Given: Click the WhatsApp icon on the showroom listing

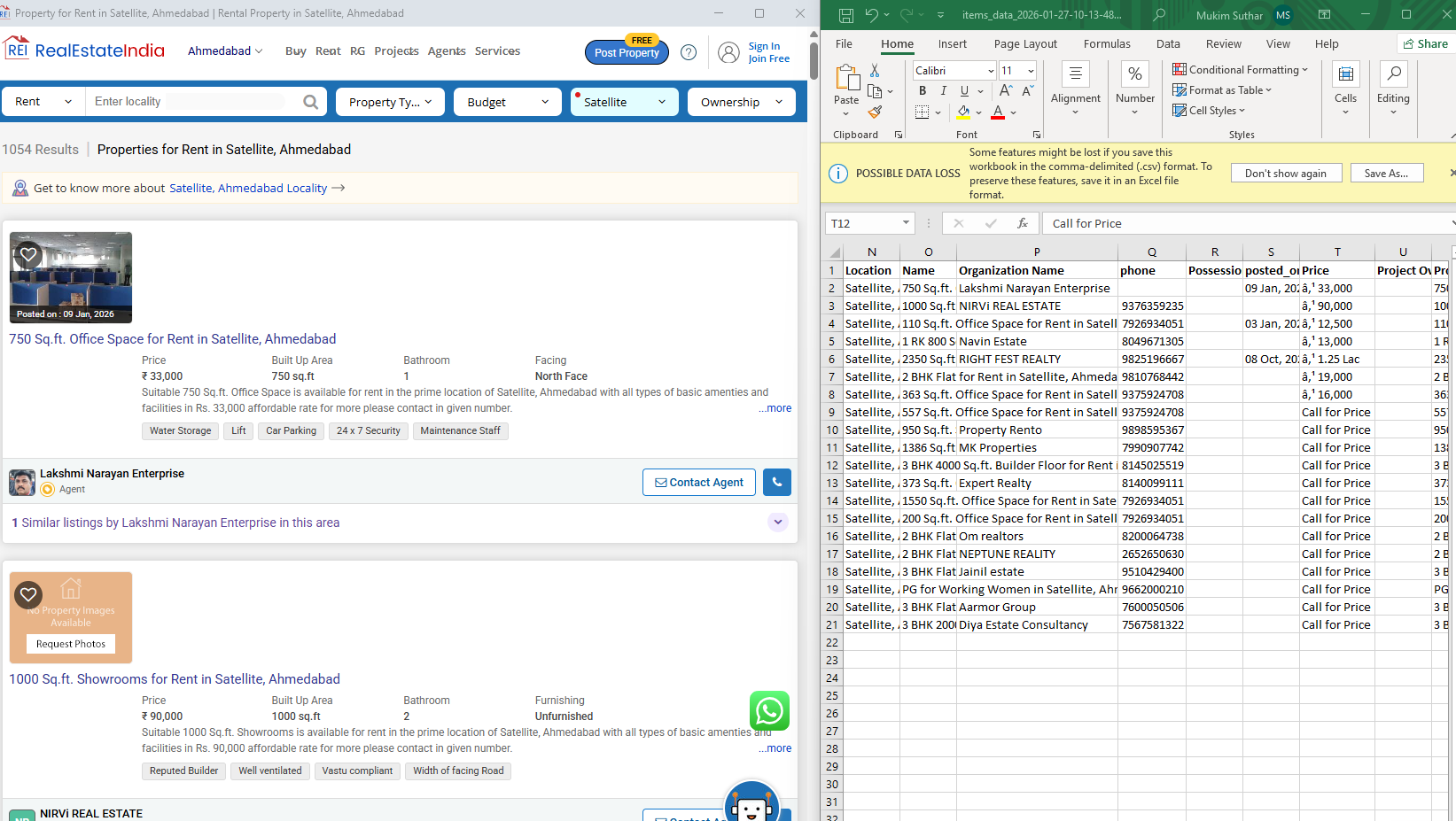Looking at the screenshot, I should point(769,710).
